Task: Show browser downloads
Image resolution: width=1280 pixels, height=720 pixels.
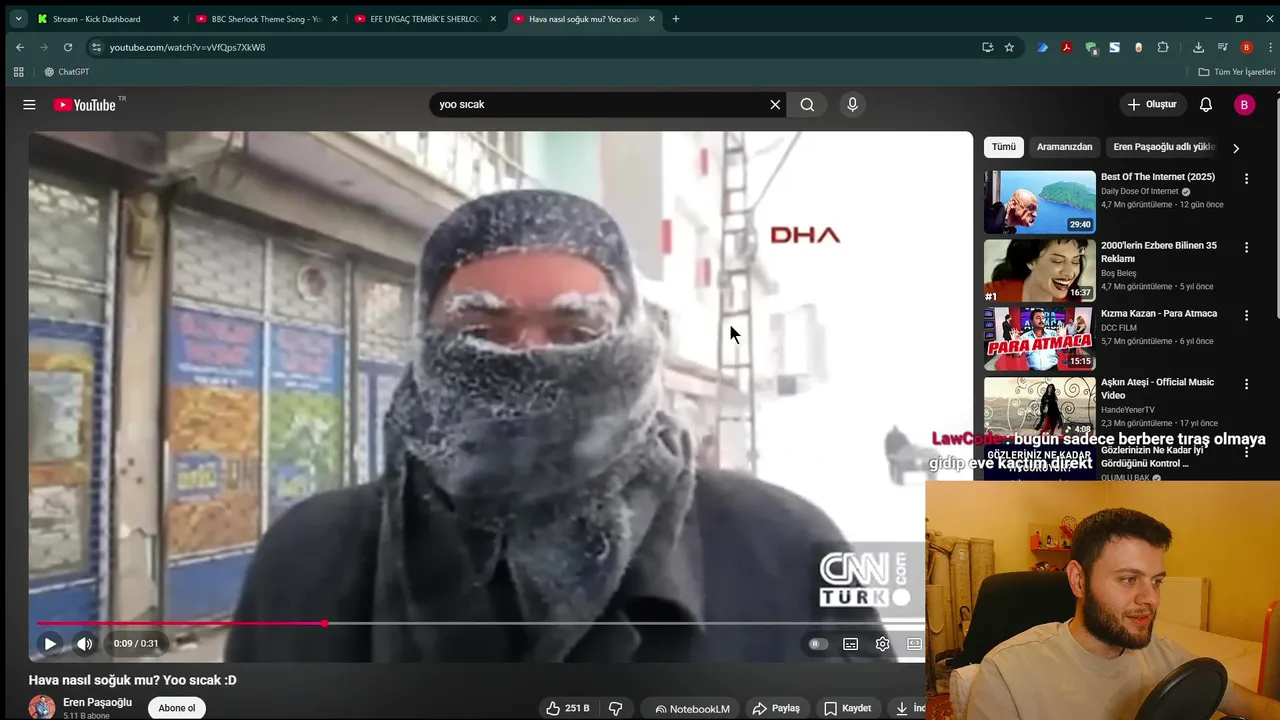Action: [1198, 47]
